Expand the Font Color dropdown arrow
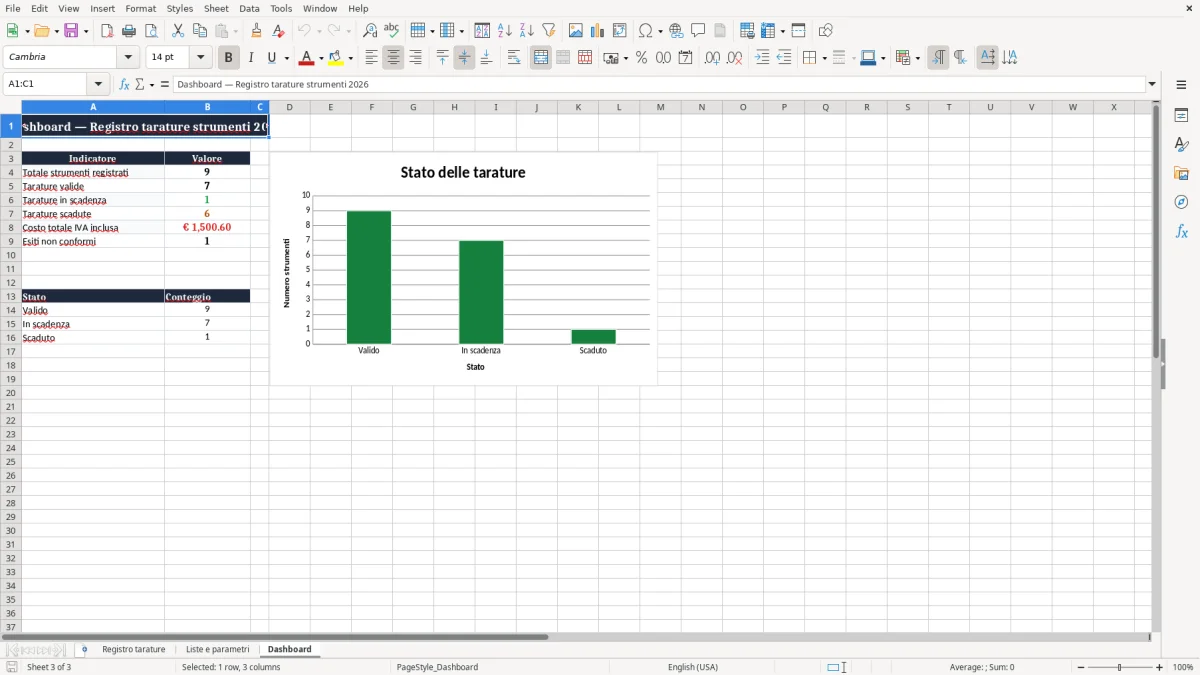 [x=321, y=58]
